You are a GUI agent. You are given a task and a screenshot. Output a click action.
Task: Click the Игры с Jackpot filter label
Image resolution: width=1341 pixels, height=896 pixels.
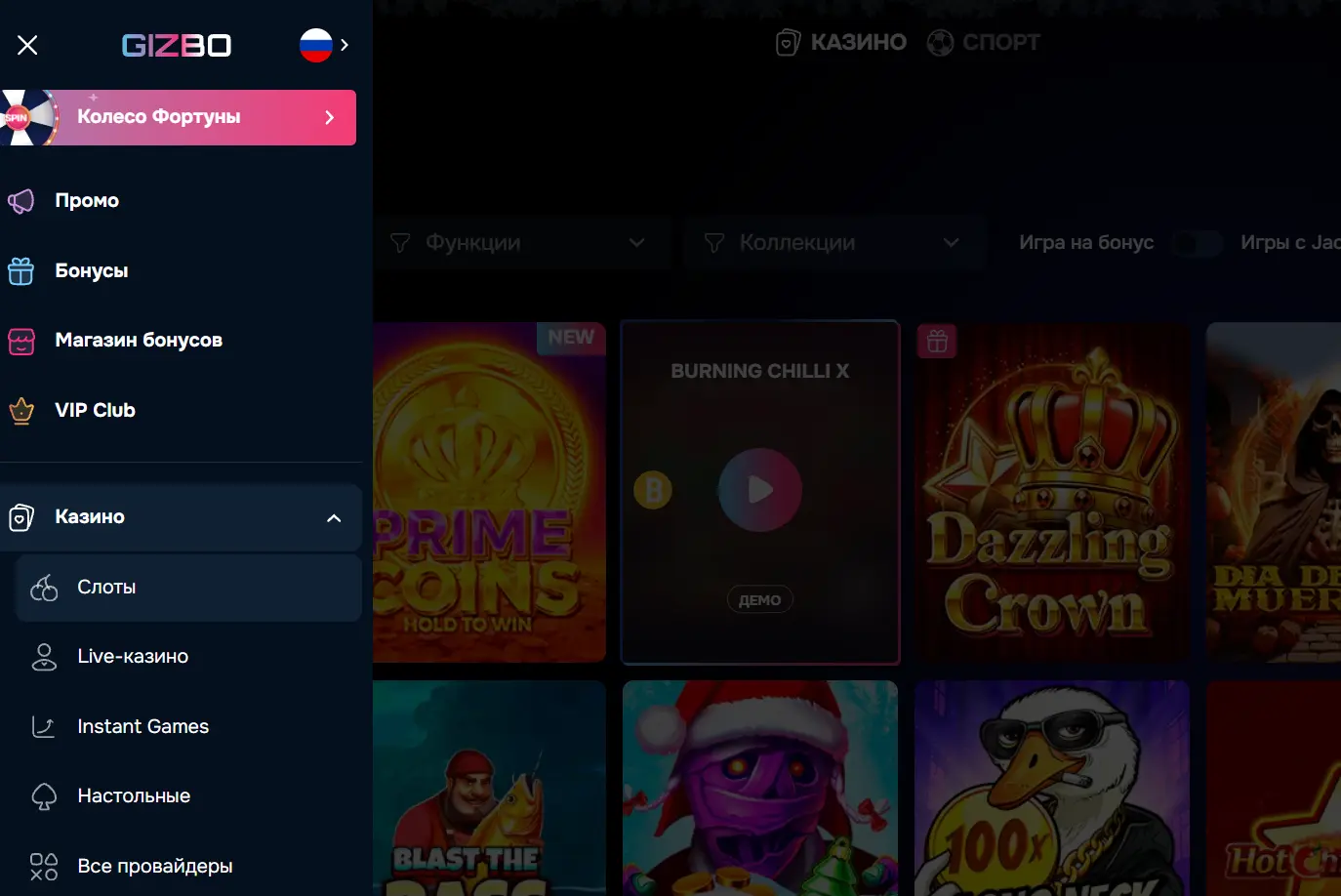(1290, 242)
